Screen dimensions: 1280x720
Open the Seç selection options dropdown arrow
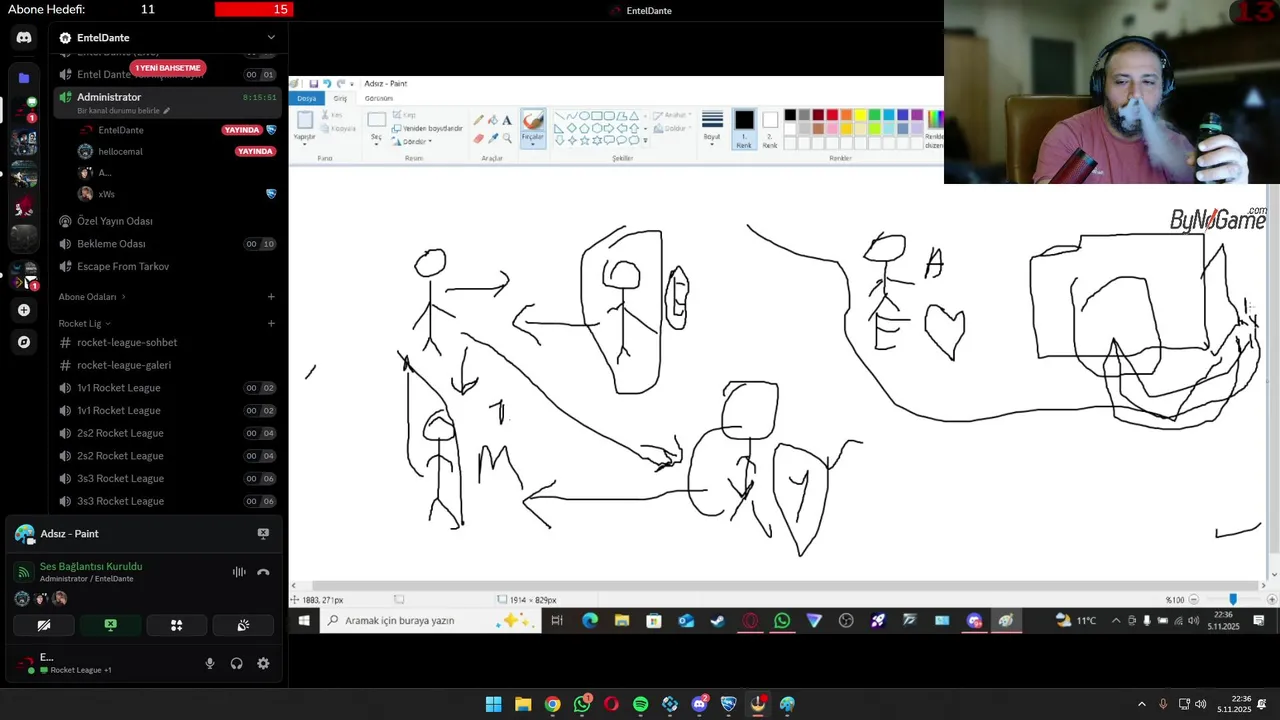(376, 144)
